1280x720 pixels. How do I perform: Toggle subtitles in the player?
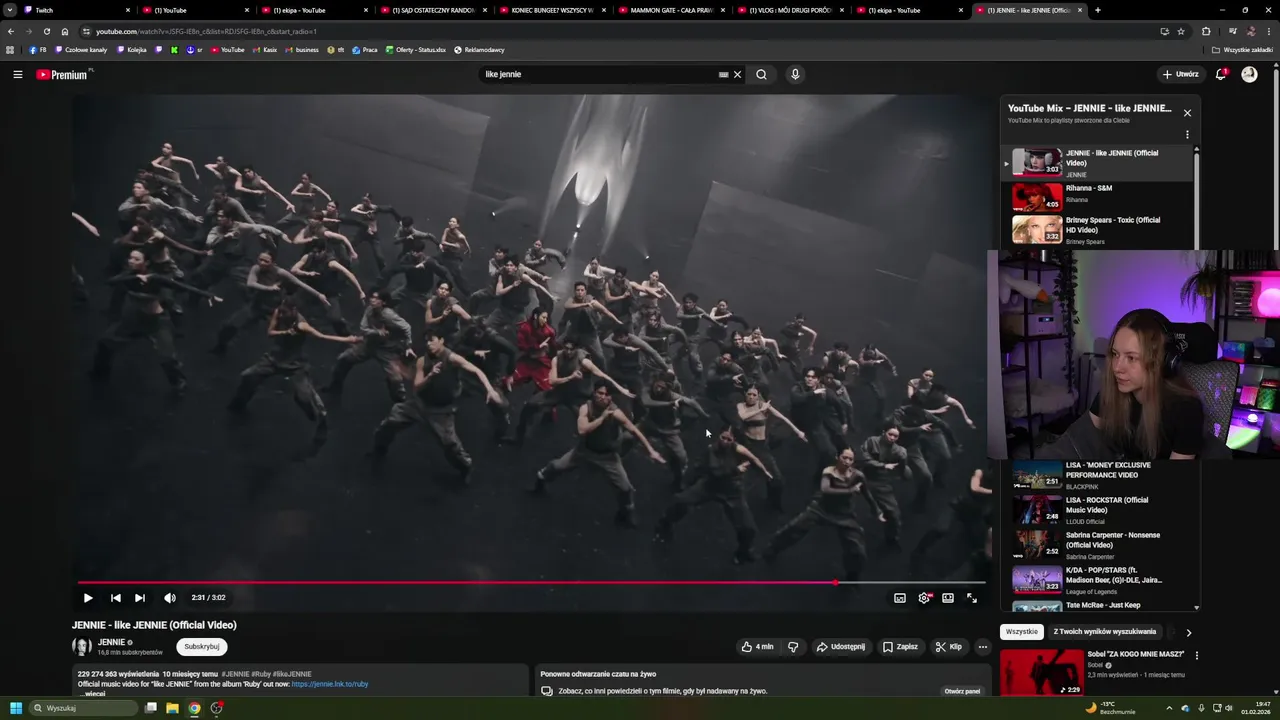[900, 598]
